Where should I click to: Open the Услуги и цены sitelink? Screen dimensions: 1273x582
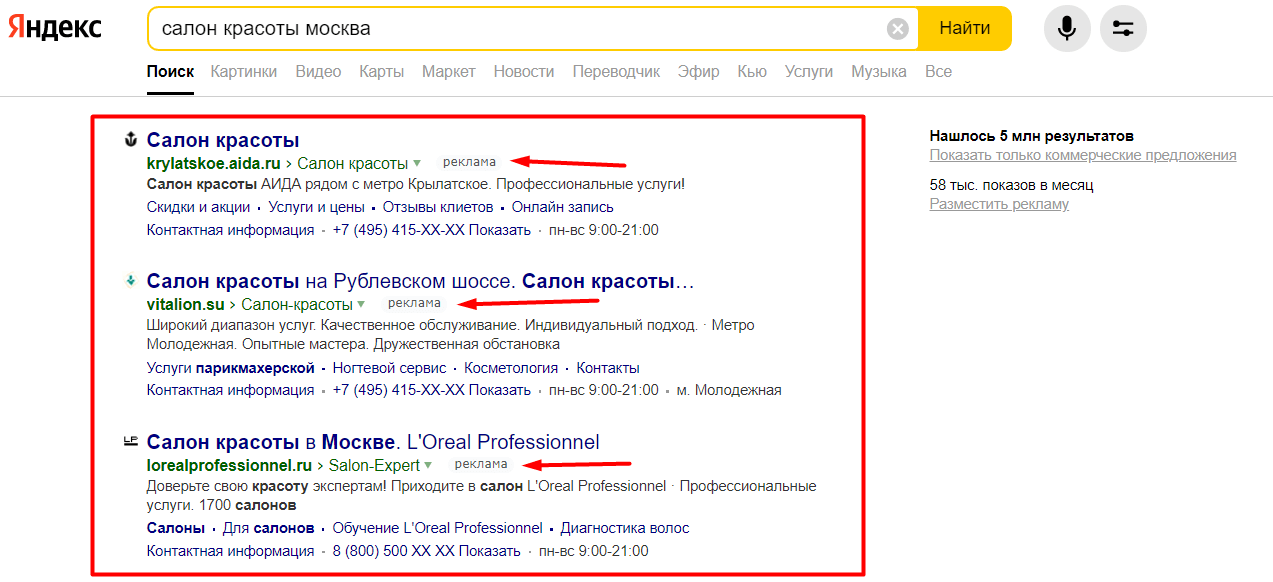316,207
